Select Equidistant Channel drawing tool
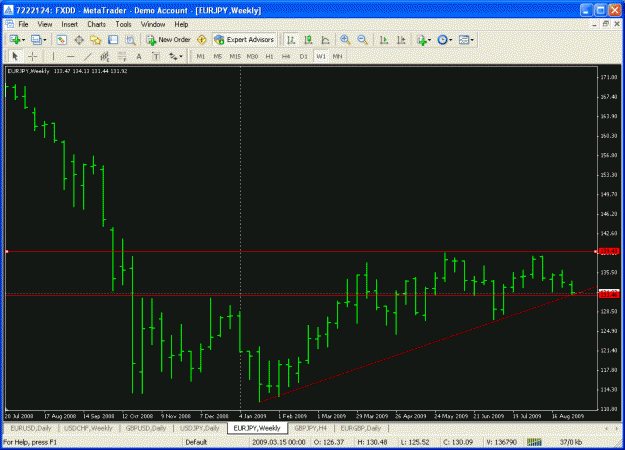 click(x=104, y=57)
